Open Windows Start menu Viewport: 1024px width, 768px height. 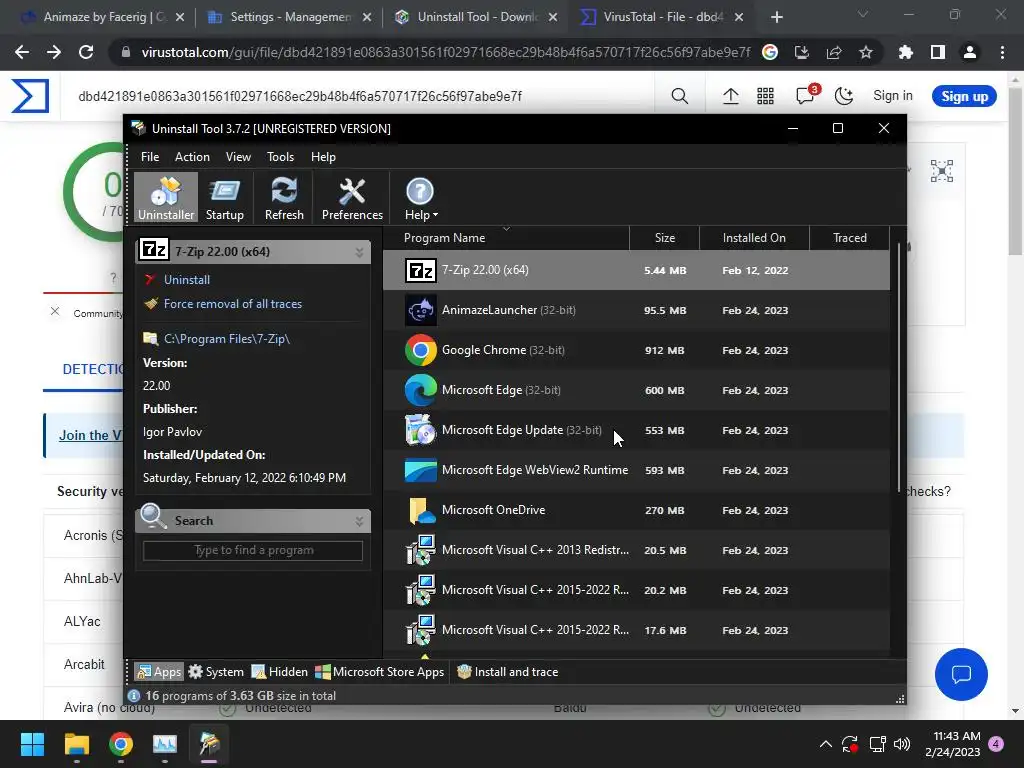[32, 744]
